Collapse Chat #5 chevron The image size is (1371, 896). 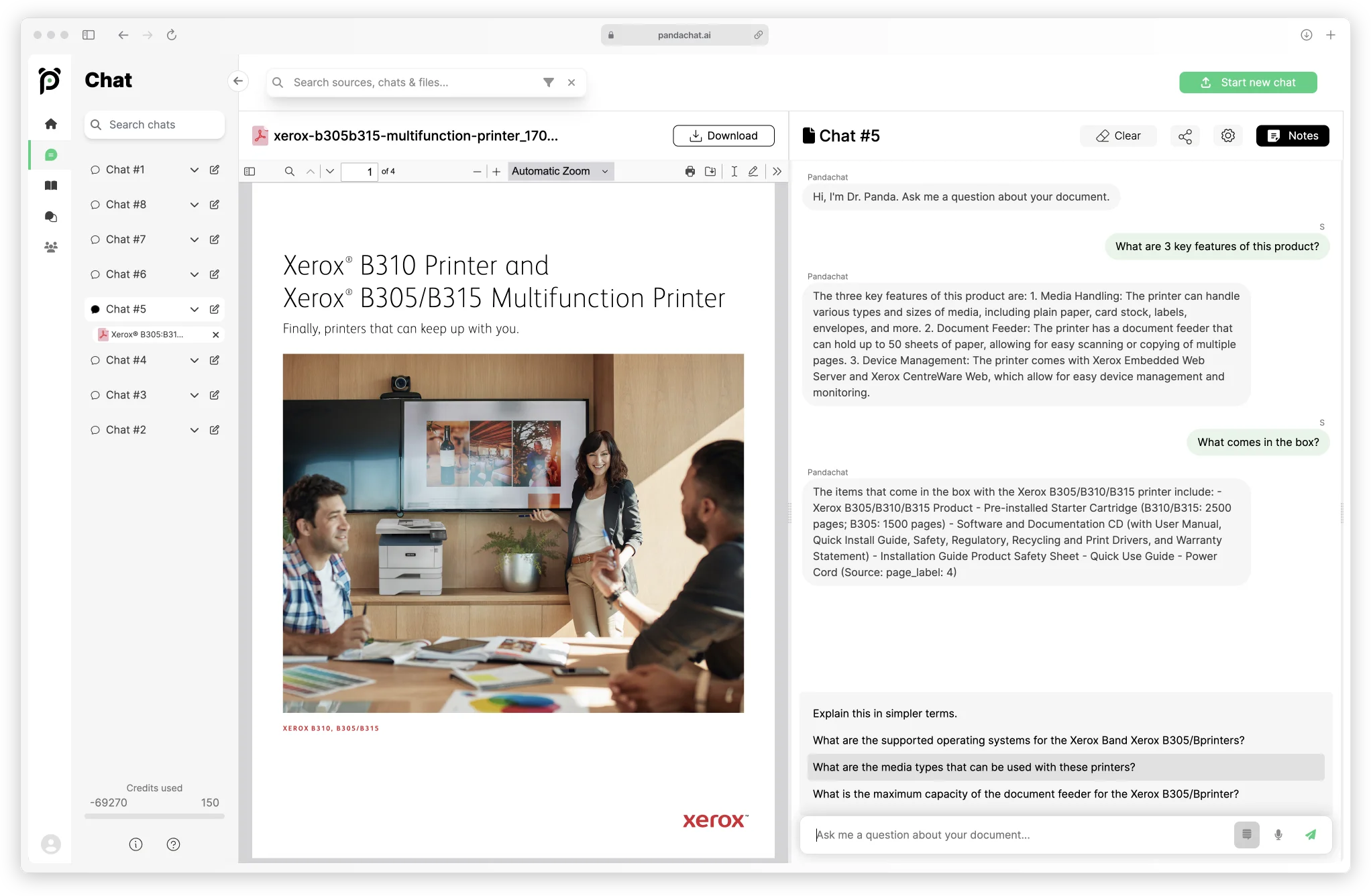(195, 309)
